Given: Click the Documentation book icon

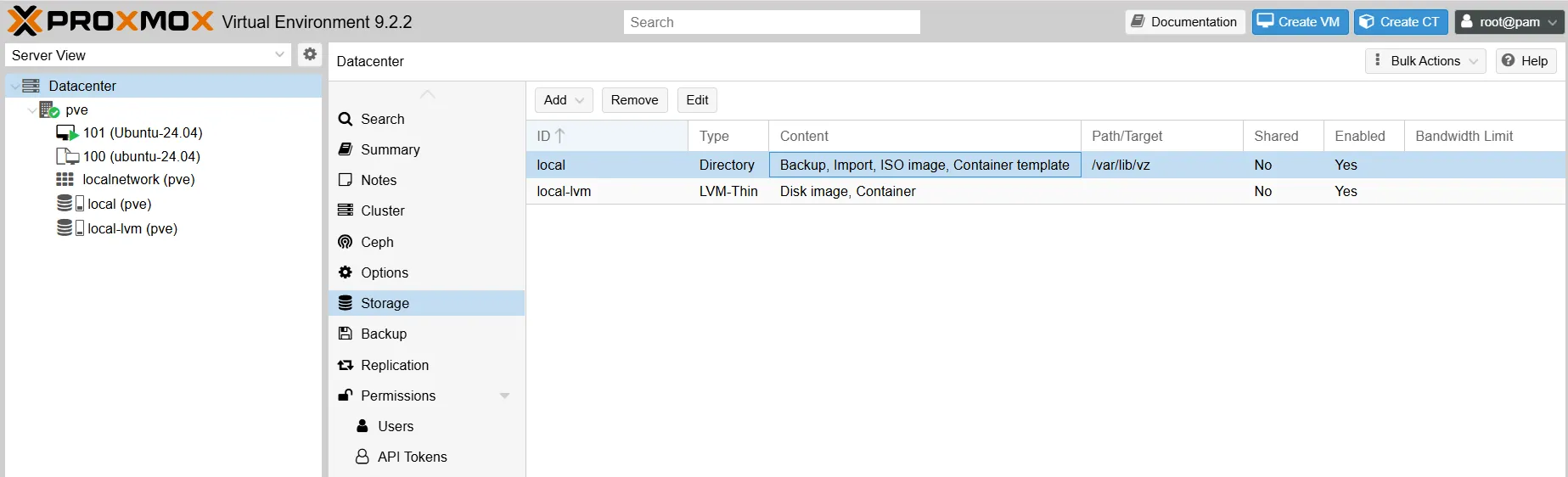Looking at the screenshot, I should coord(1138,21).
